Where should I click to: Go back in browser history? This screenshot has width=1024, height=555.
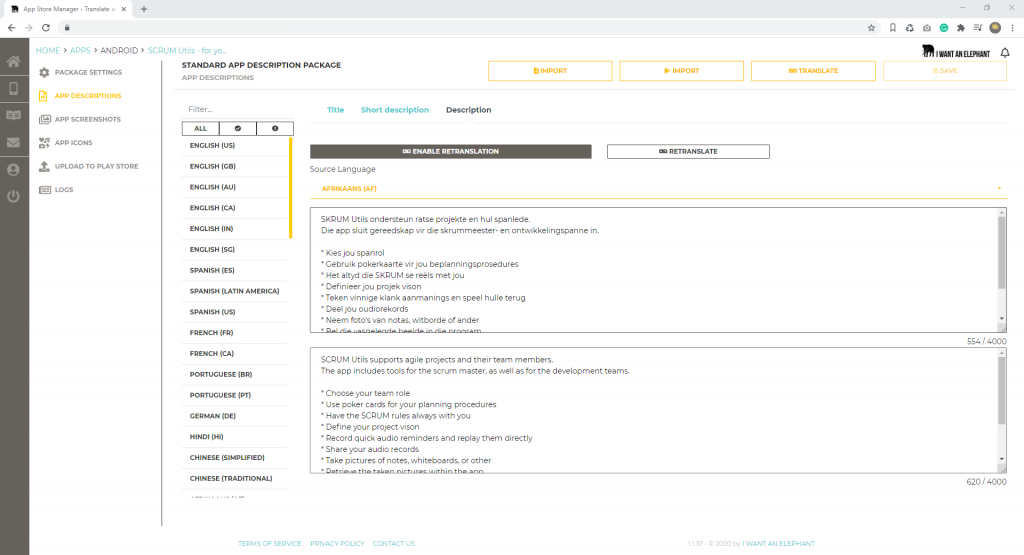point(11,27)
